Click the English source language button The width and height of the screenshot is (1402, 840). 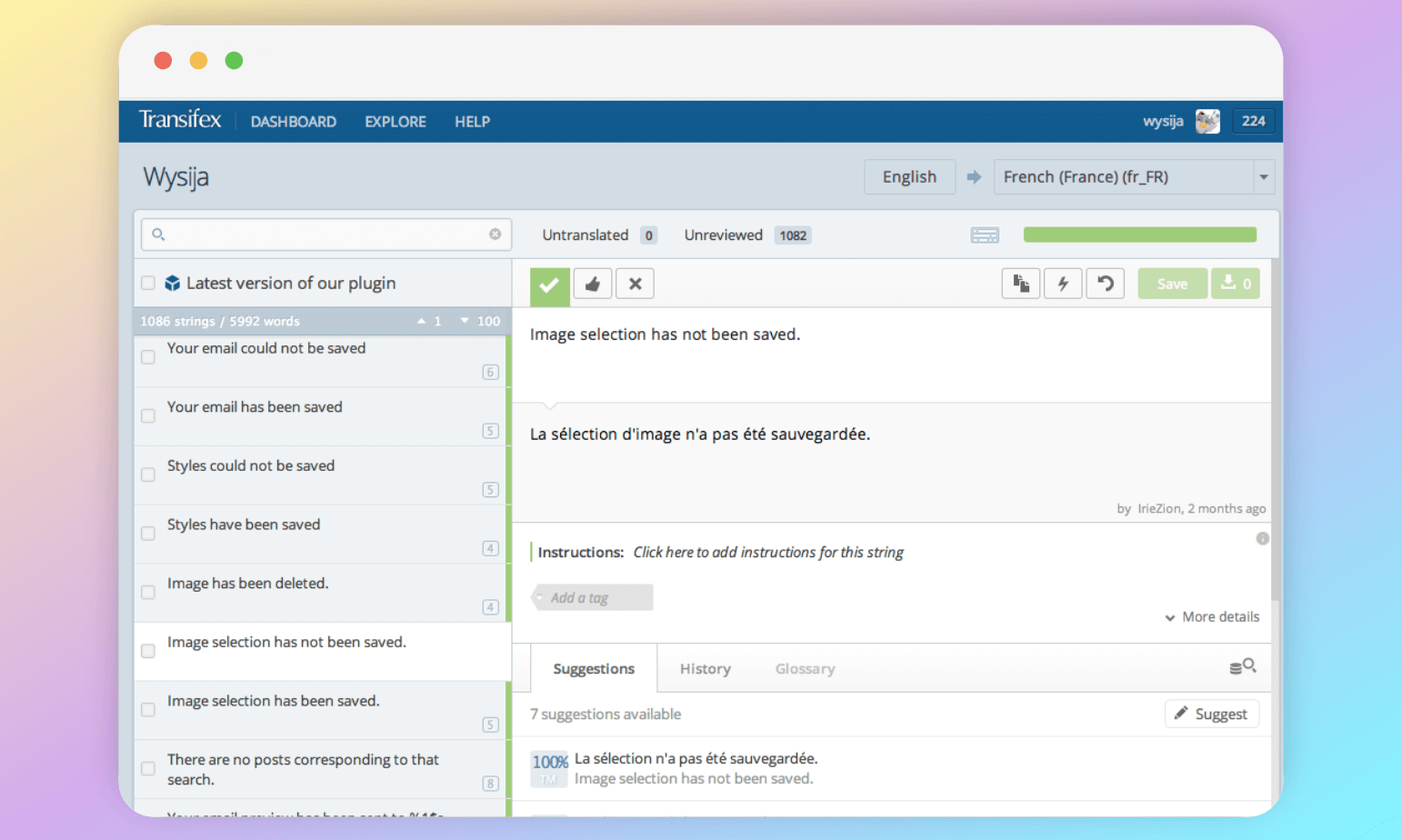click(909, 177)
